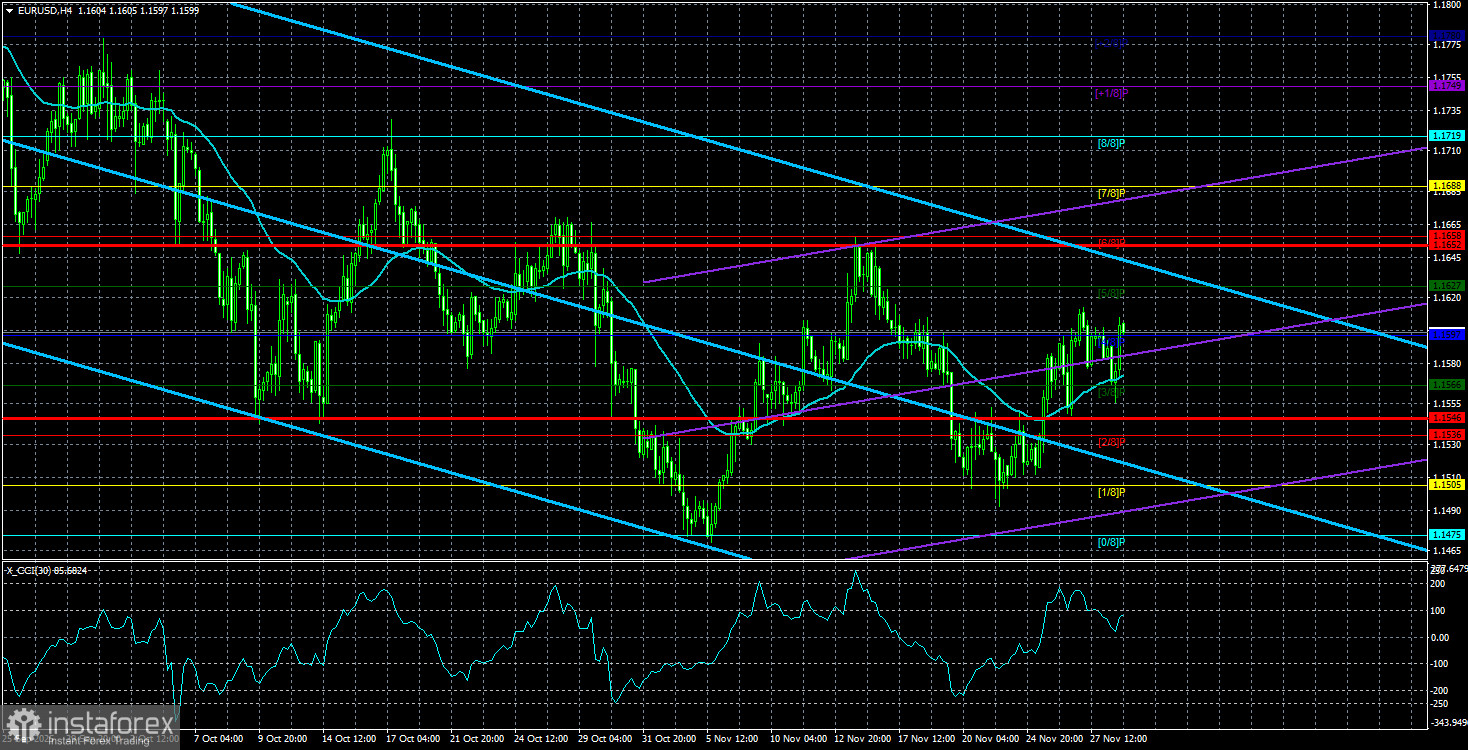
Task: Click the yellow 1.1505 price tag
Action: [1447, 483]
